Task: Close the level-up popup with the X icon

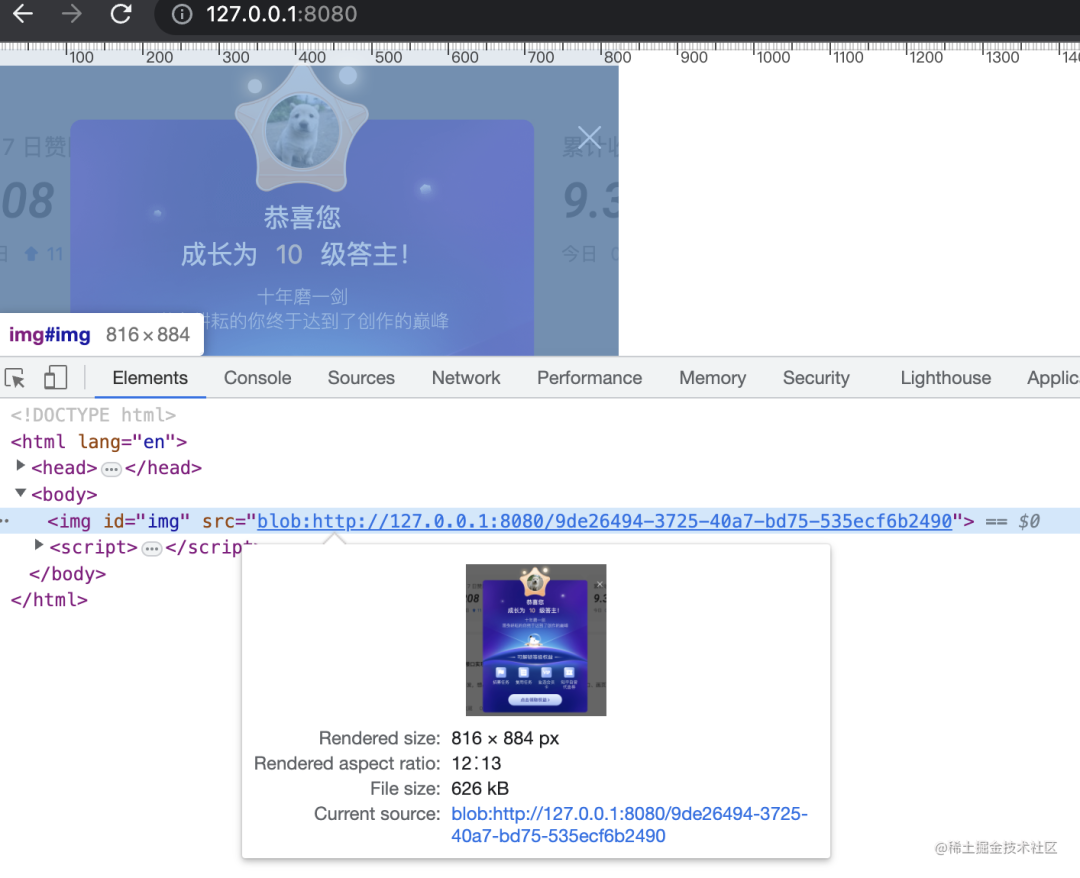Action: click(588, 138)
